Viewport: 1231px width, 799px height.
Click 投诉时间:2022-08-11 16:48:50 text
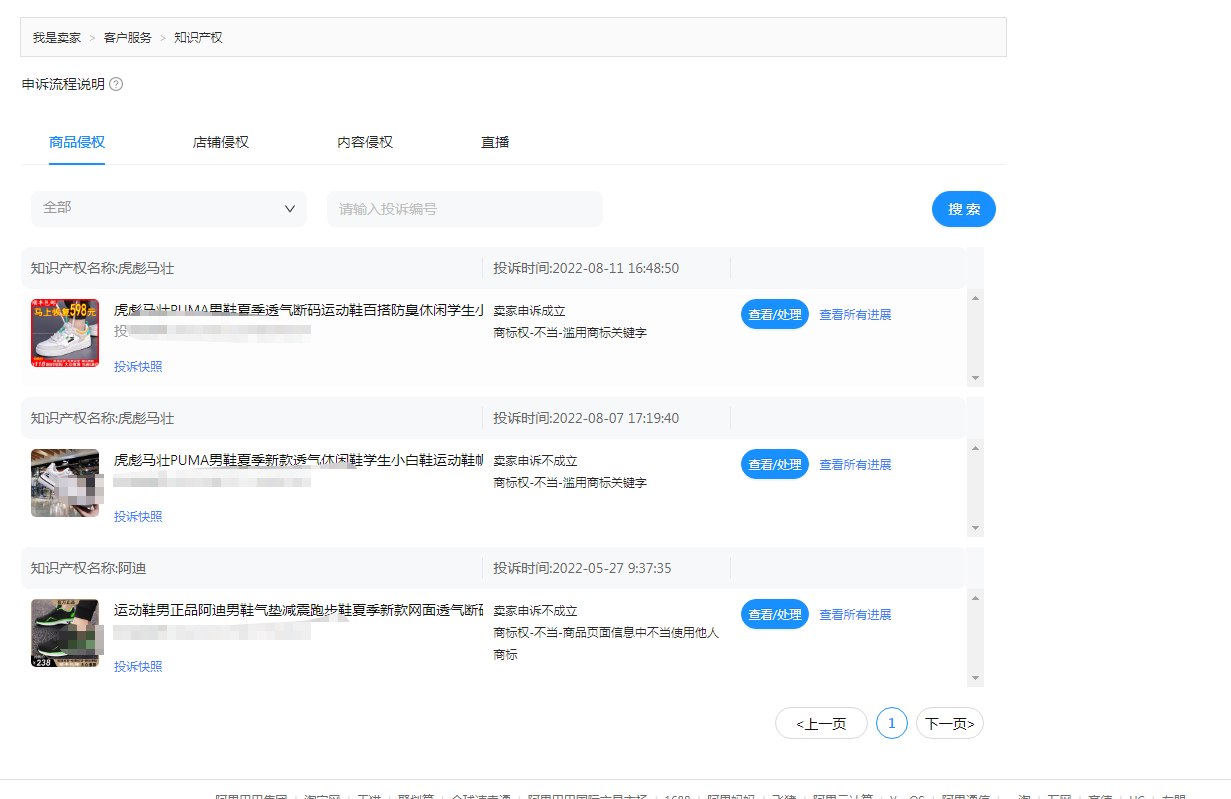click(x=586, y=268)
